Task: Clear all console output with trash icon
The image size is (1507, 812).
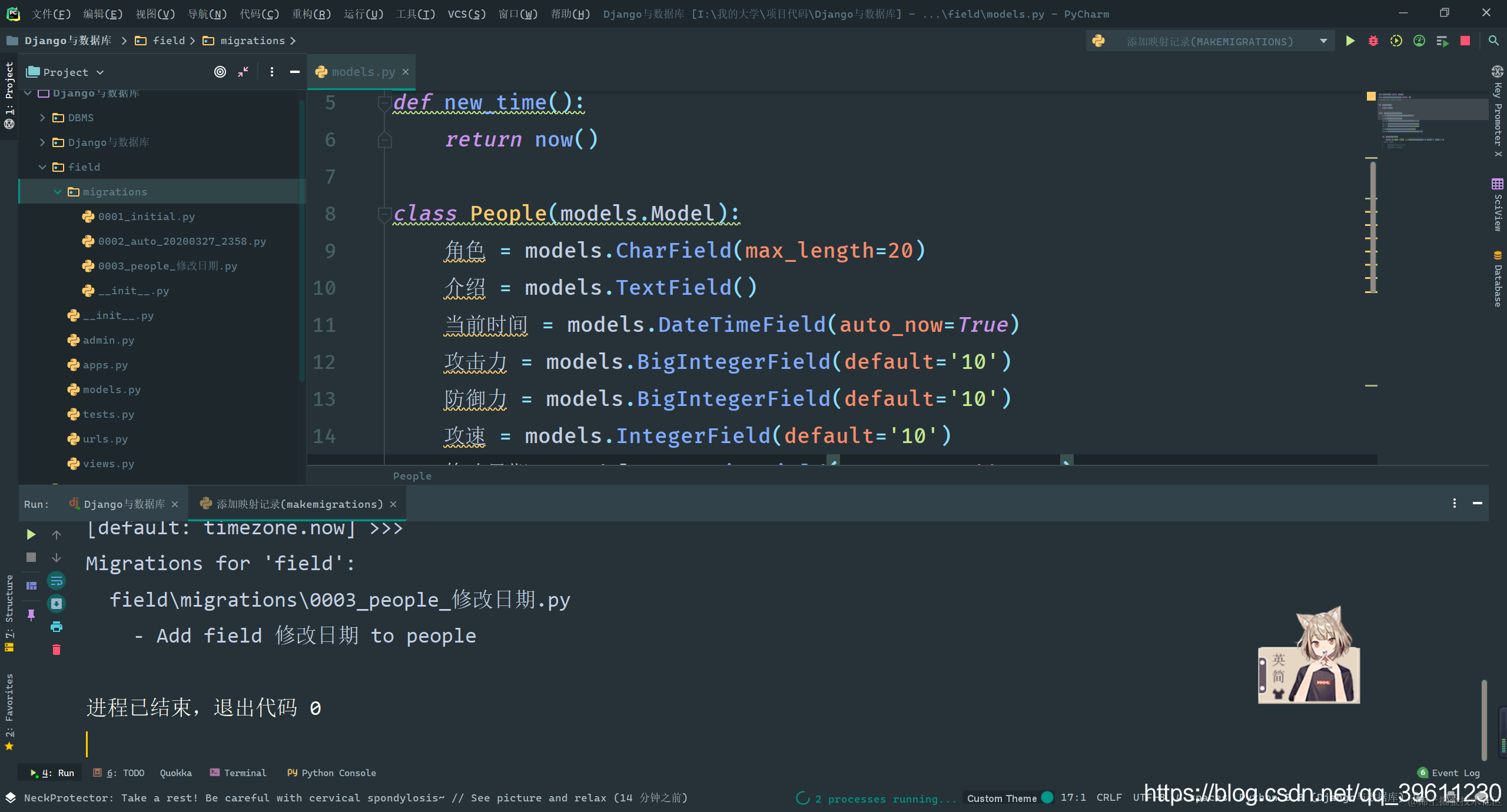Action: click(x=57, y=650)
